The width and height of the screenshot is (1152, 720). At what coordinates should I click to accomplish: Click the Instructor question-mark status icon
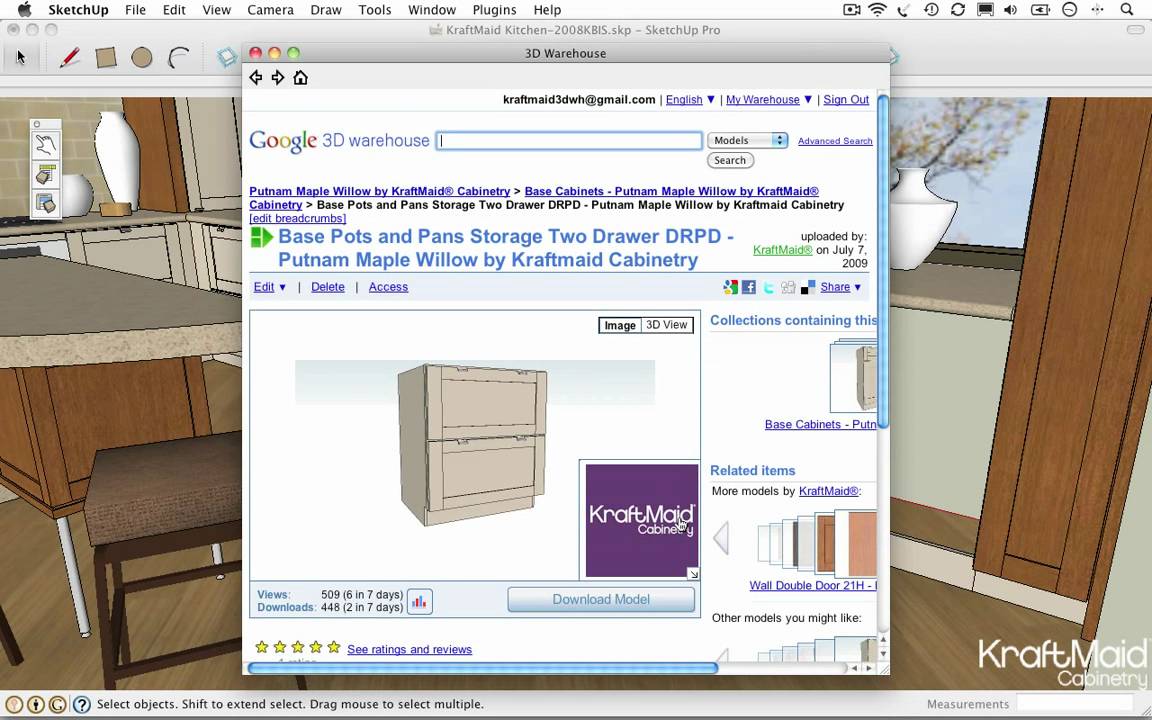[x=82, y=705]
